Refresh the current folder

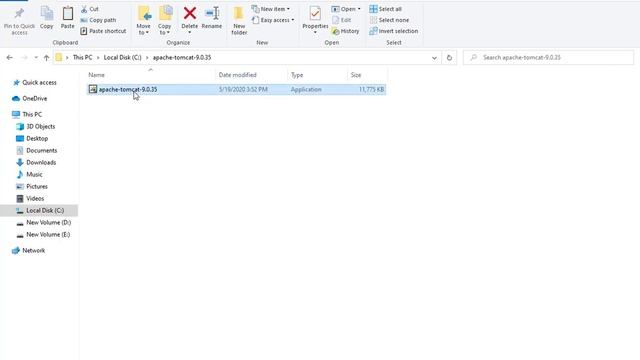pyautogui.click(x=449, y=58)
